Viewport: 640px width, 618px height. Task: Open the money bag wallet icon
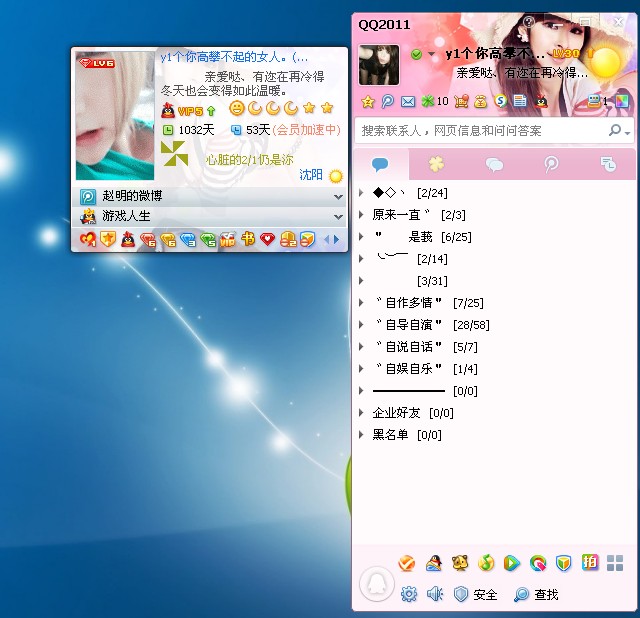tap(480, 101)
